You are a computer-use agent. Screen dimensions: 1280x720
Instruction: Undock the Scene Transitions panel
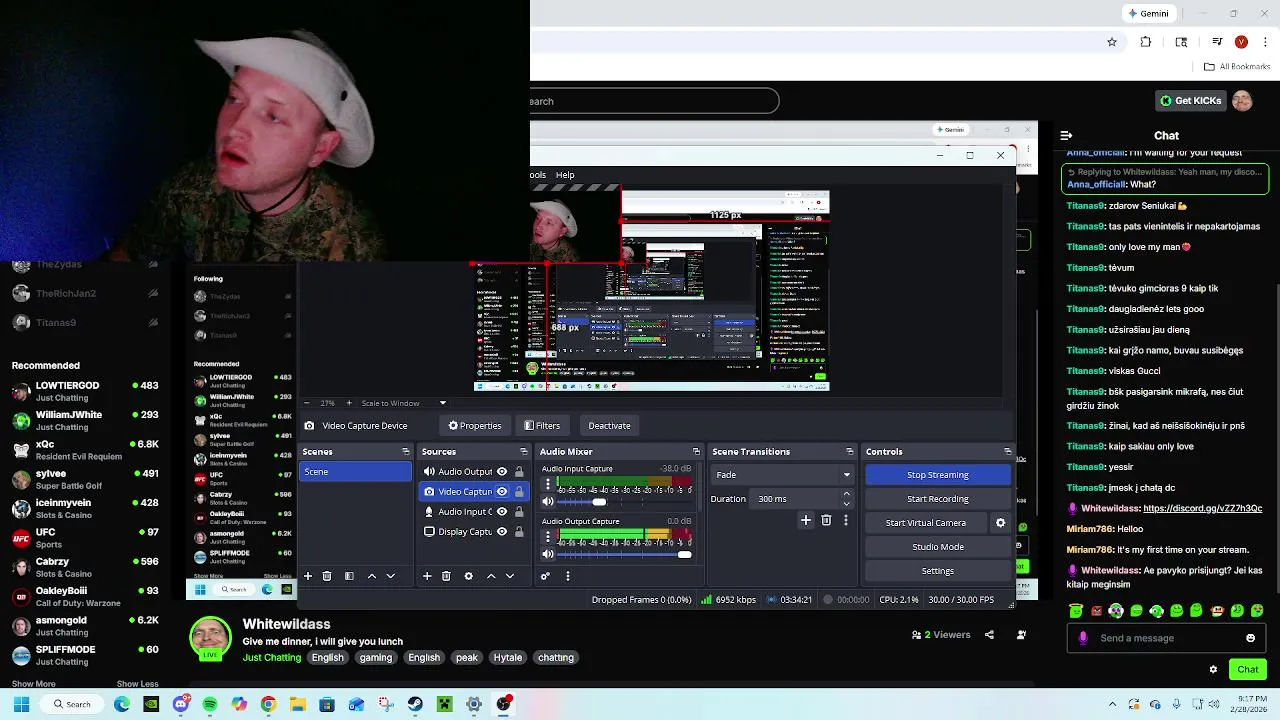pyautogui.click(x=850, y=452)
